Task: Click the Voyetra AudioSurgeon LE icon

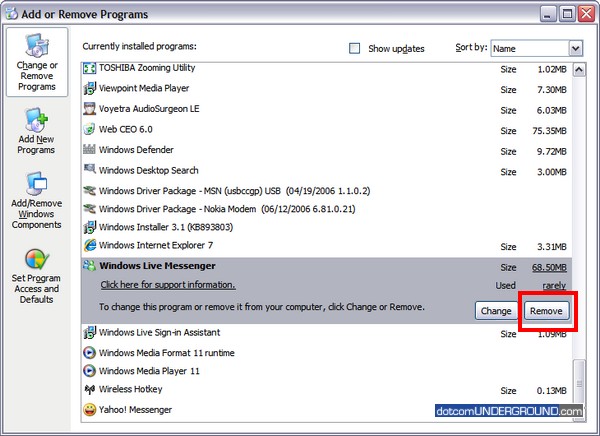Action: pyautogui.click(x=90, y=109)
